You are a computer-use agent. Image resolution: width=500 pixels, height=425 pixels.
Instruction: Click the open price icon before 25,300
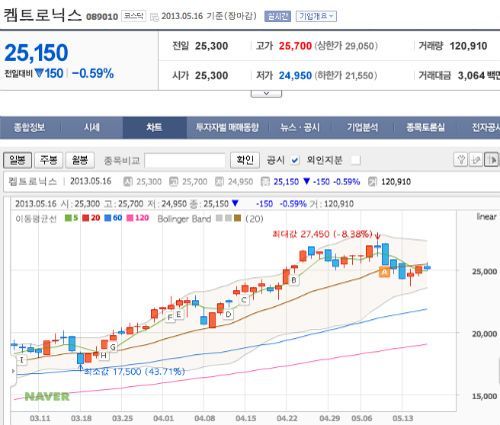click(x=128, y=182)
